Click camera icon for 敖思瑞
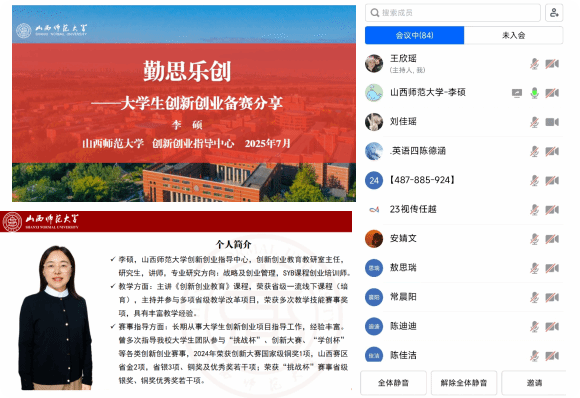Viewport: 580px width, 398px height. (x=552, y=268)
